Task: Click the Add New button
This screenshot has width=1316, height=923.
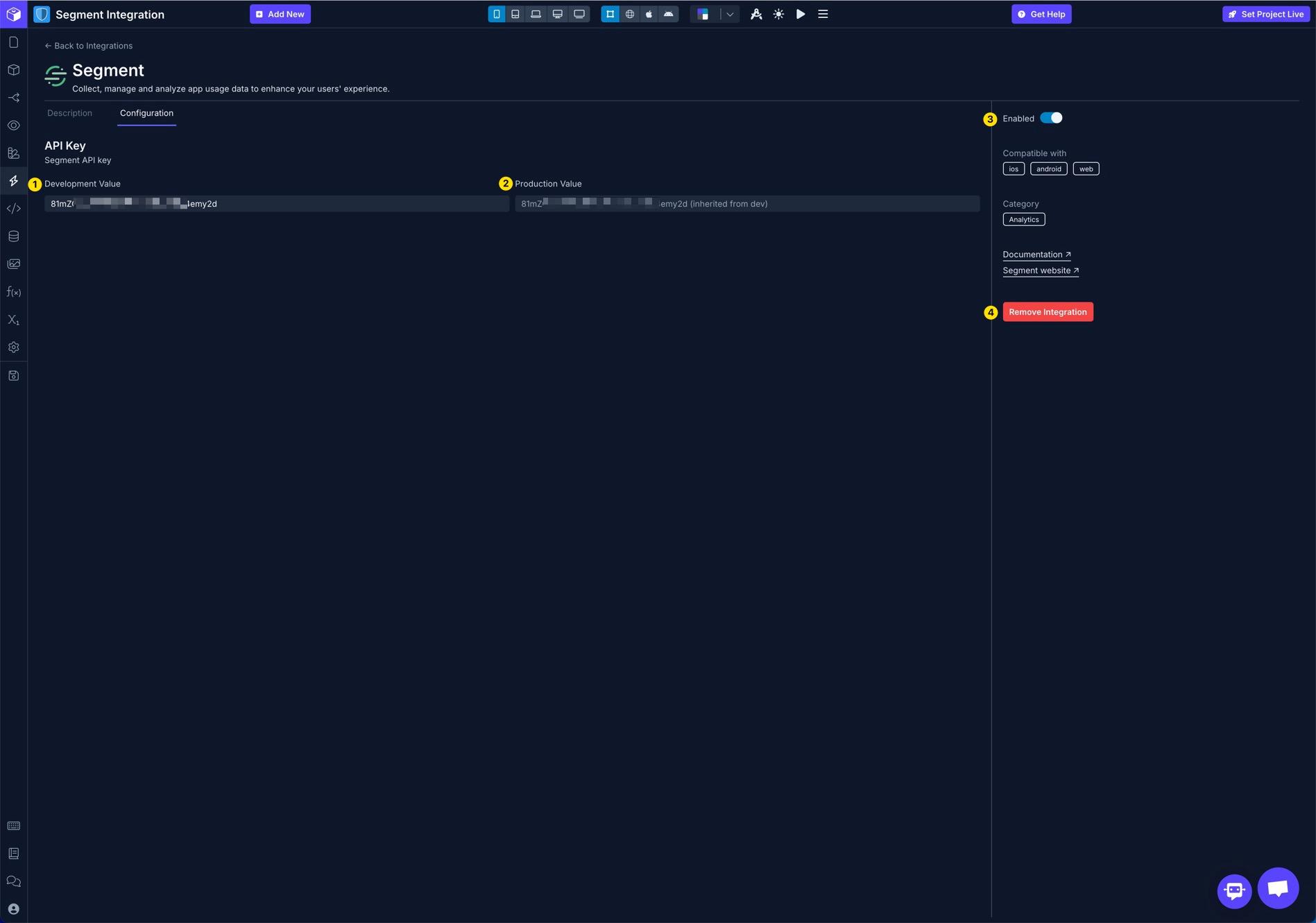Action: (280, 14)
